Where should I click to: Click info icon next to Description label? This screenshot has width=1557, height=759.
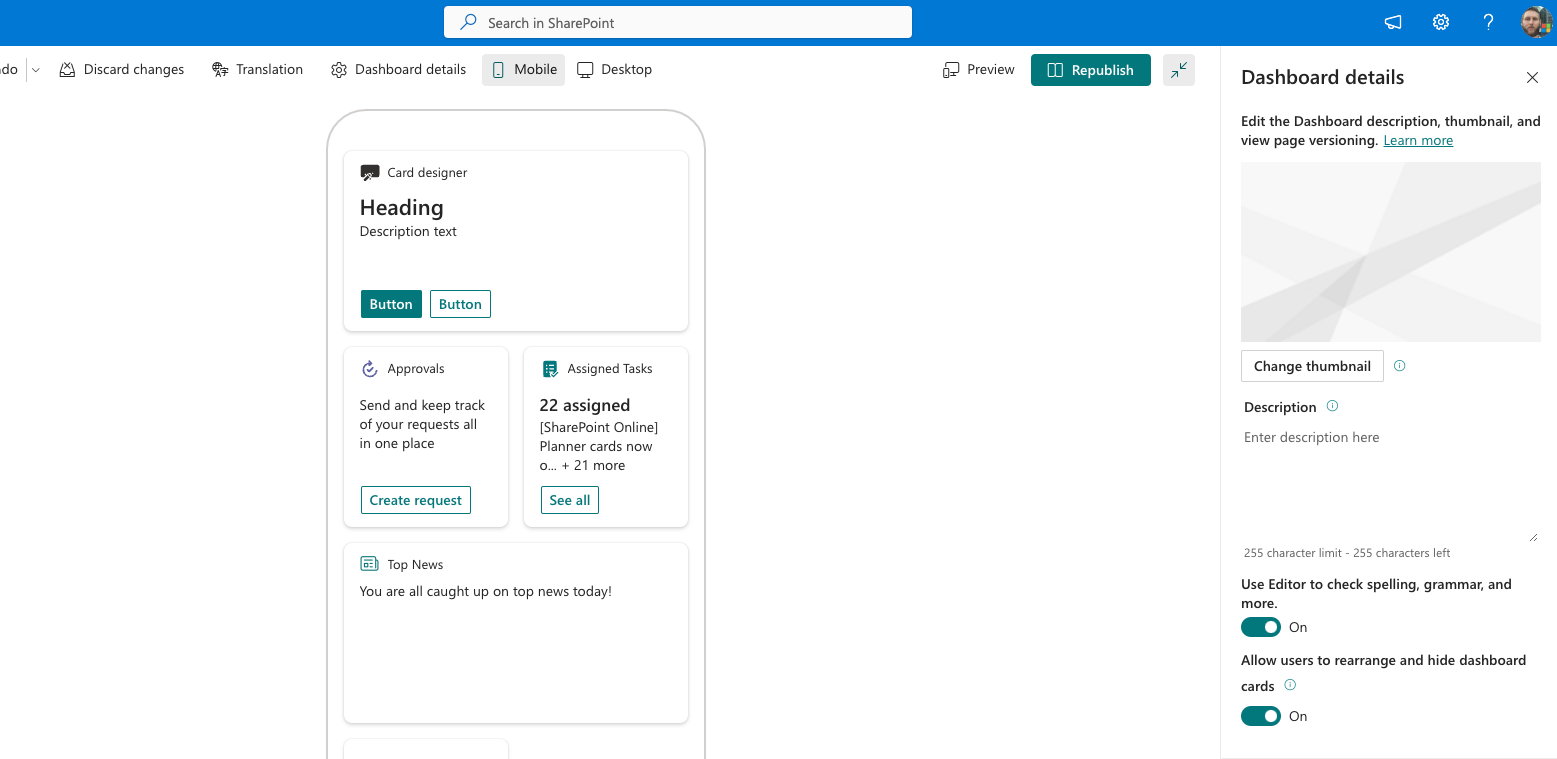point(1332,406)
